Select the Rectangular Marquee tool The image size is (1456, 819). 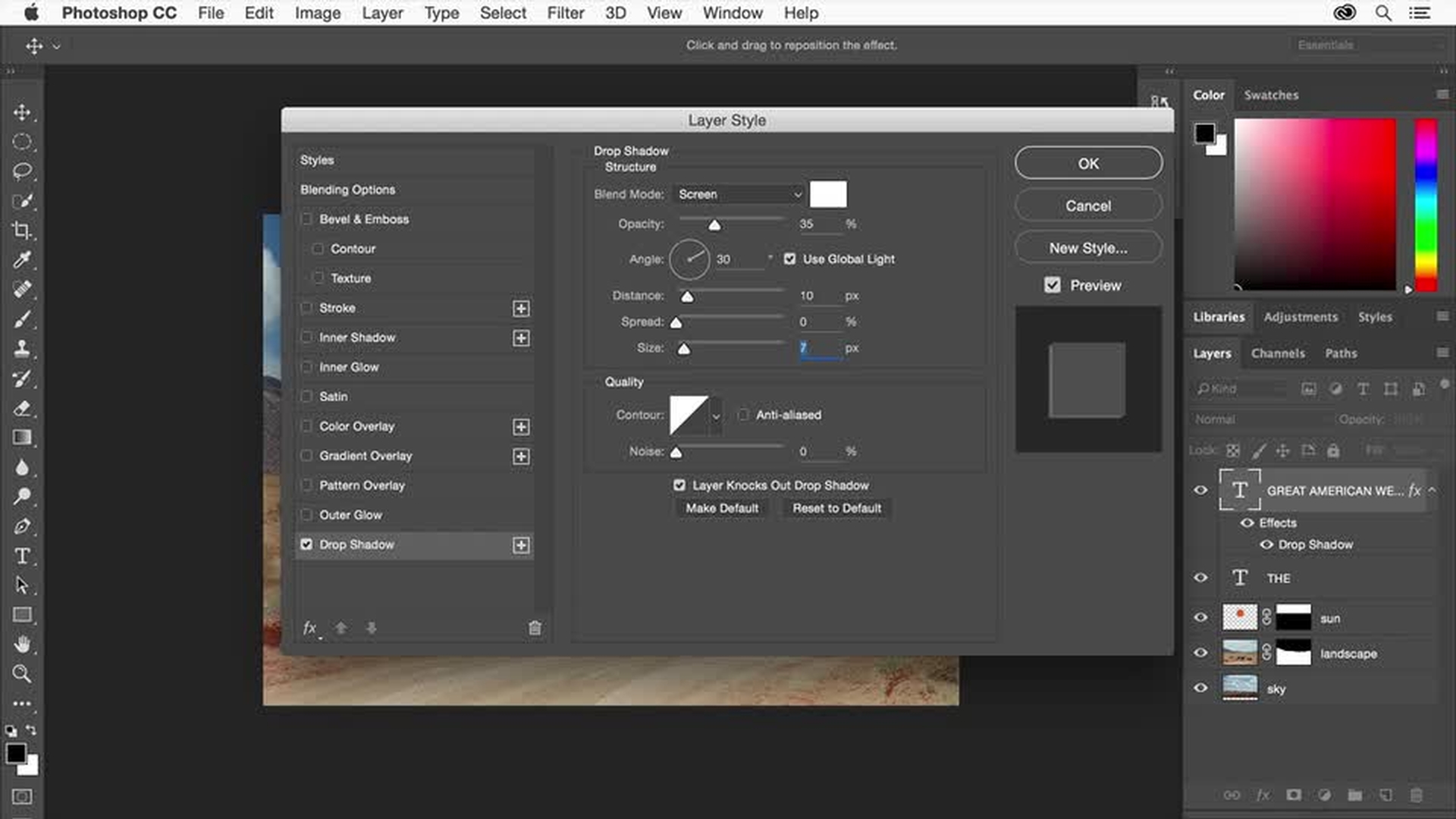22,141
